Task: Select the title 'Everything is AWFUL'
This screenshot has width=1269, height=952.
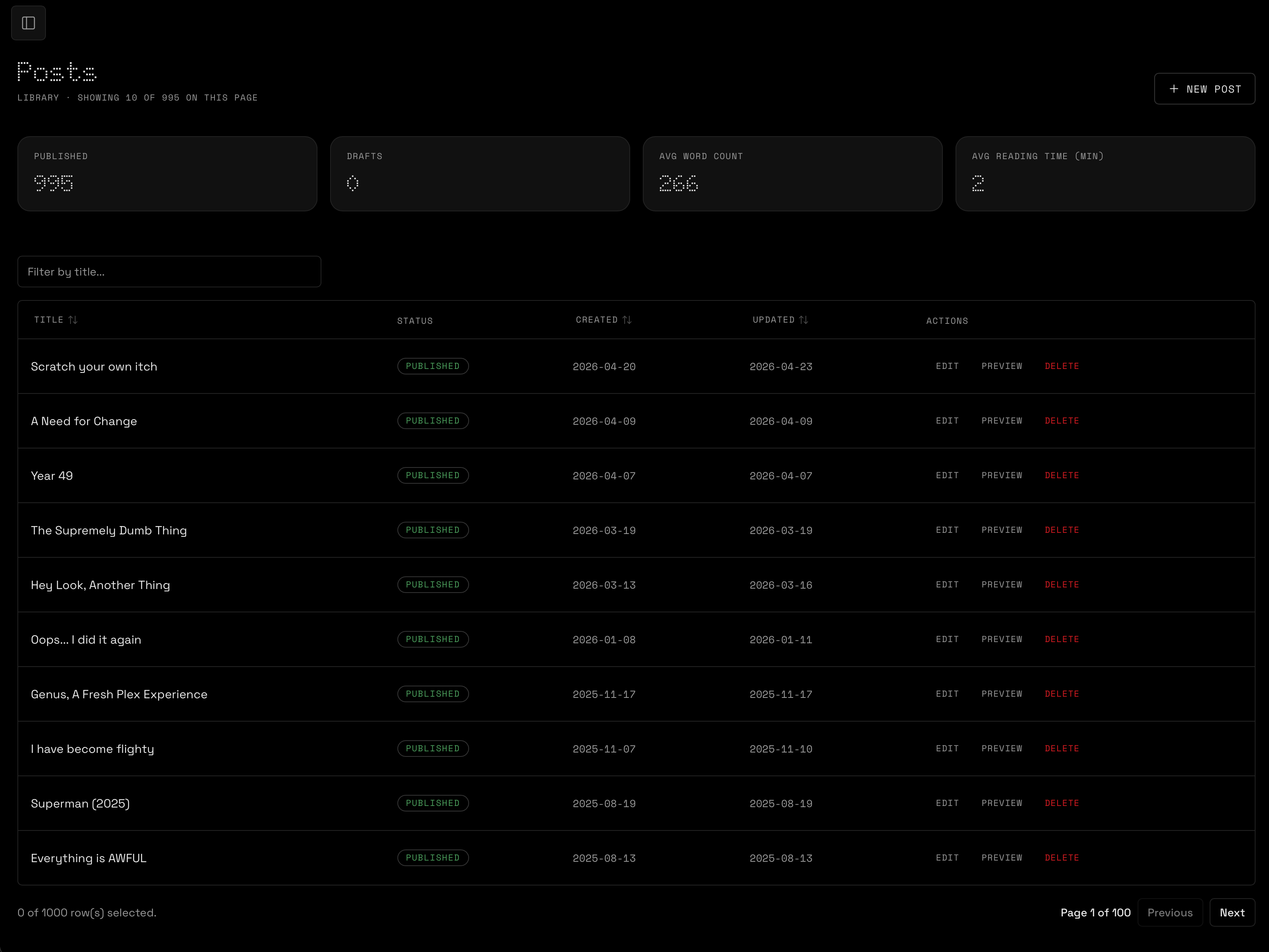Action: (89, 858)
